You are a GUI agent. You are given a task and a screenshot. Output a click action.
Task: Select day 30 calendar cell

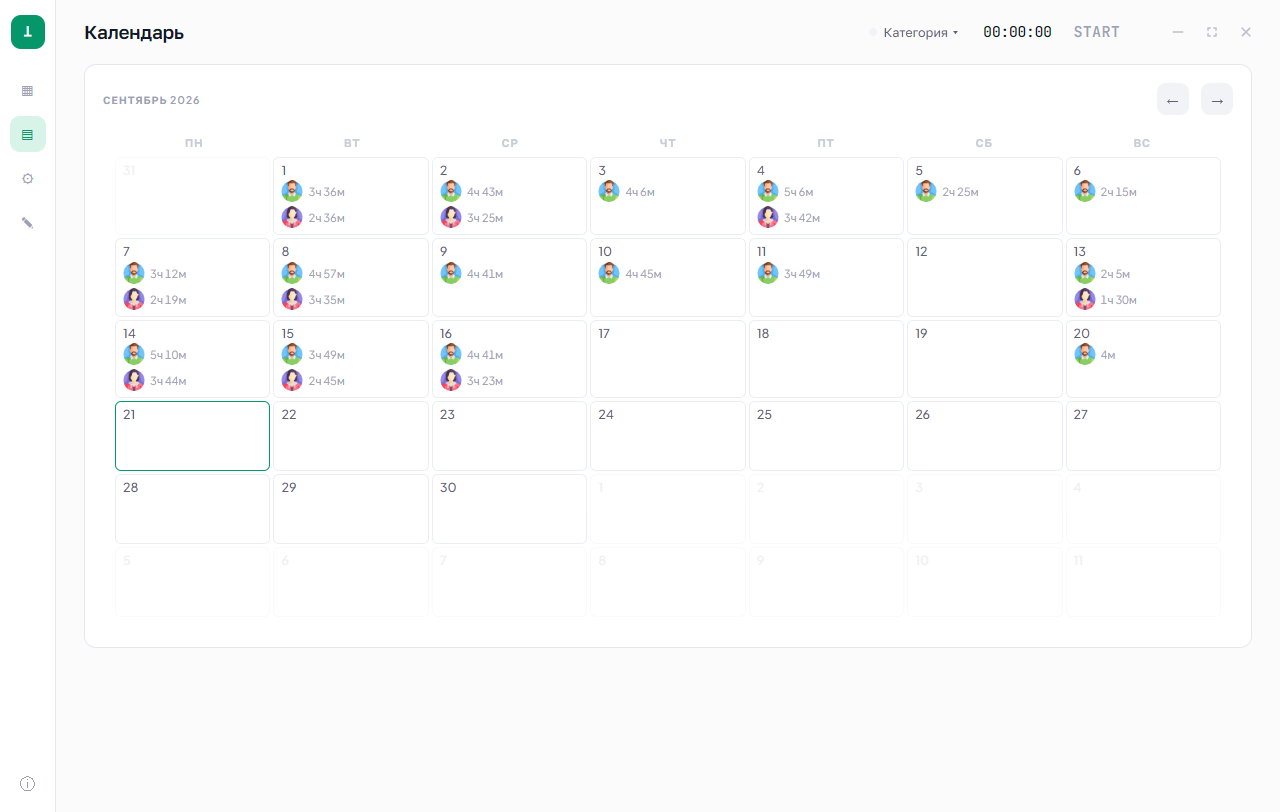coord(509,509)
